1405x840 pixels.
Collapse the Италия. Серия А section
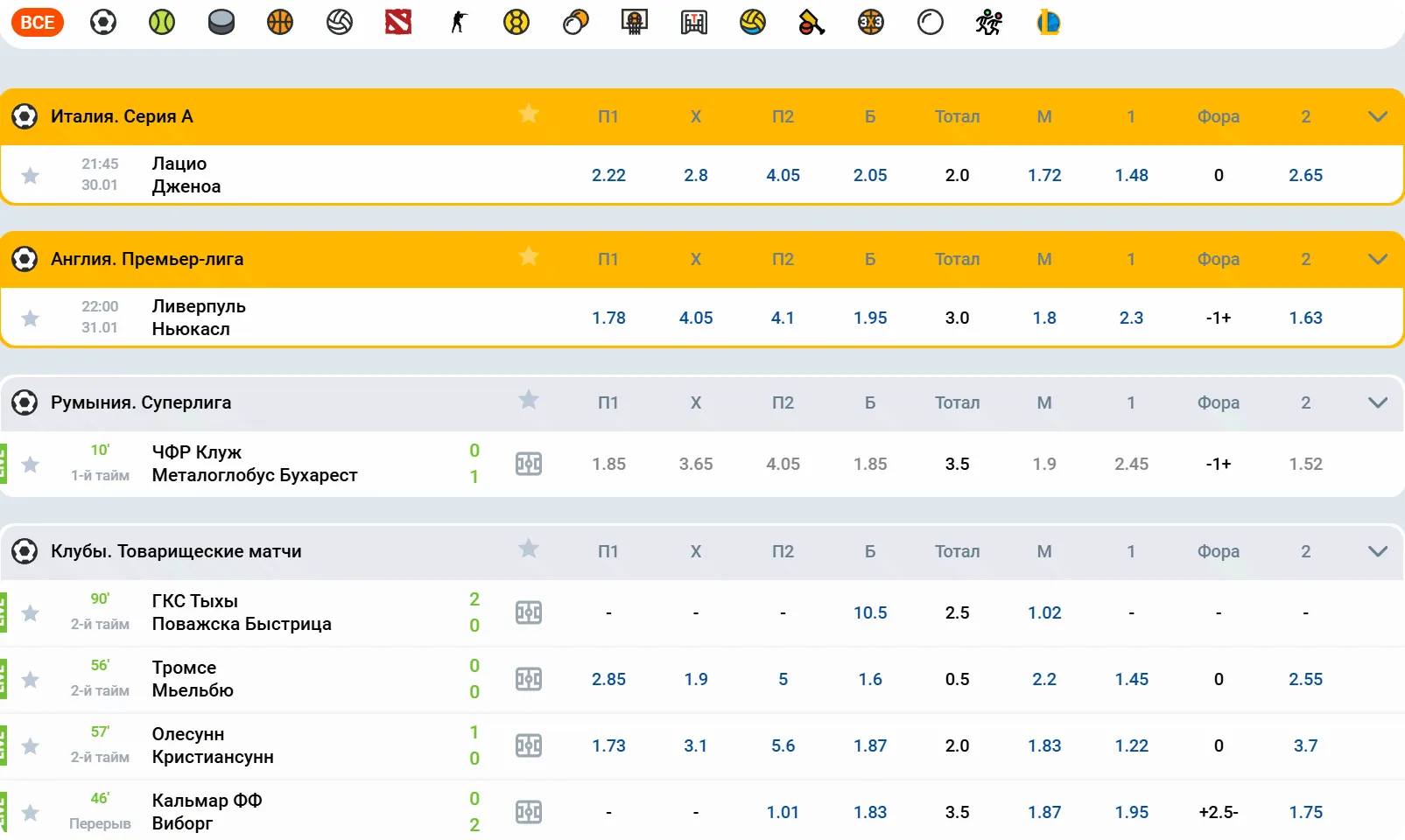1377,116
